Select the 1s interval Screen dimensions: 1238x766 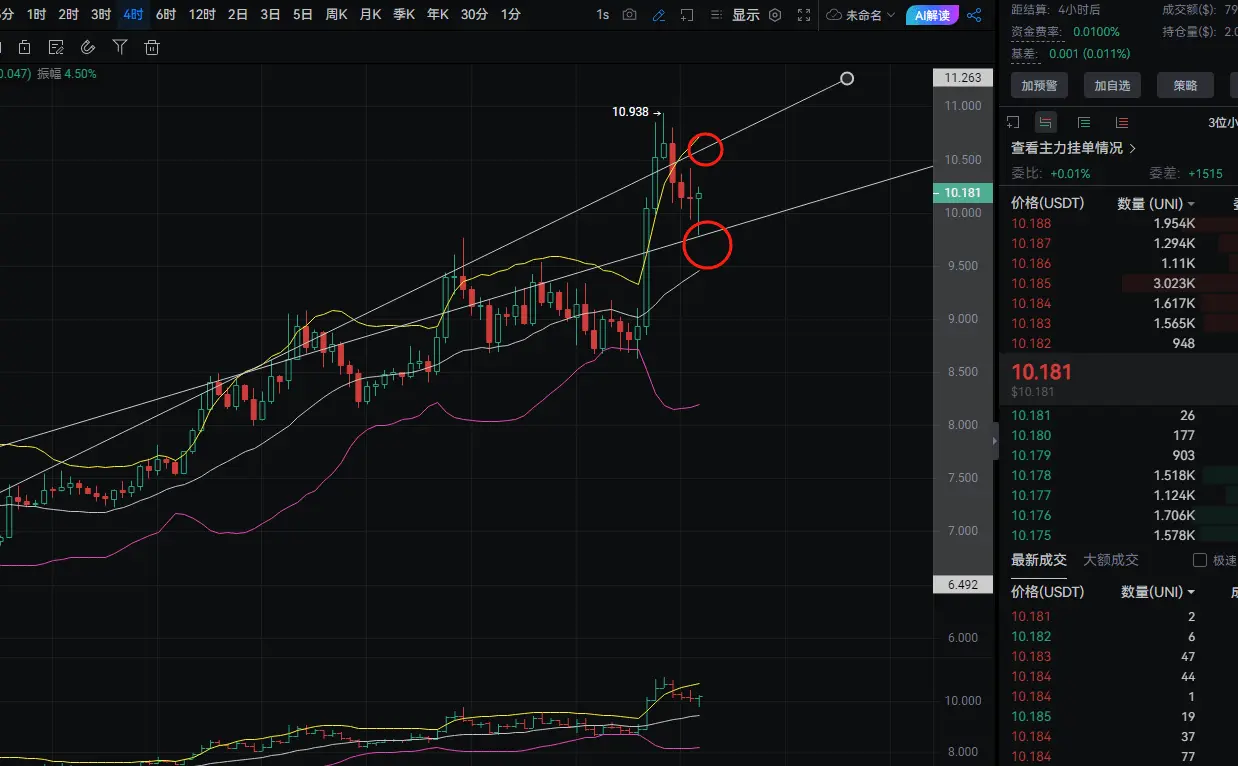(x=602, y=15)
